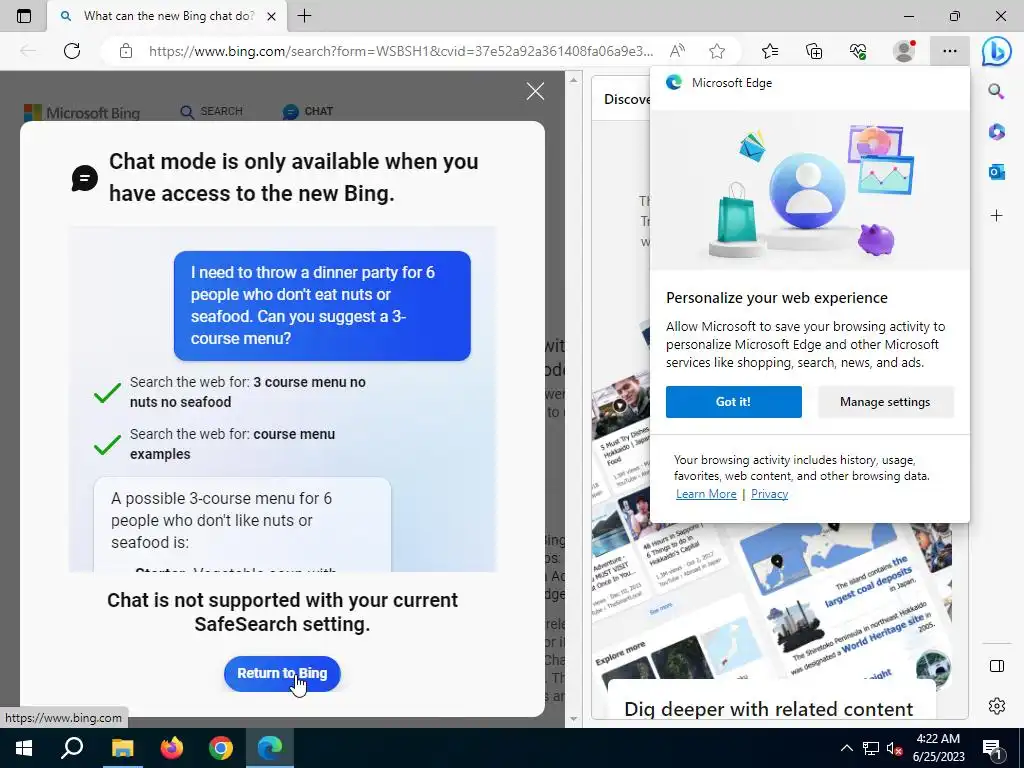Open the Learn More link
Viewport: 1024px width, 768px height.
[x=706, y=494]
